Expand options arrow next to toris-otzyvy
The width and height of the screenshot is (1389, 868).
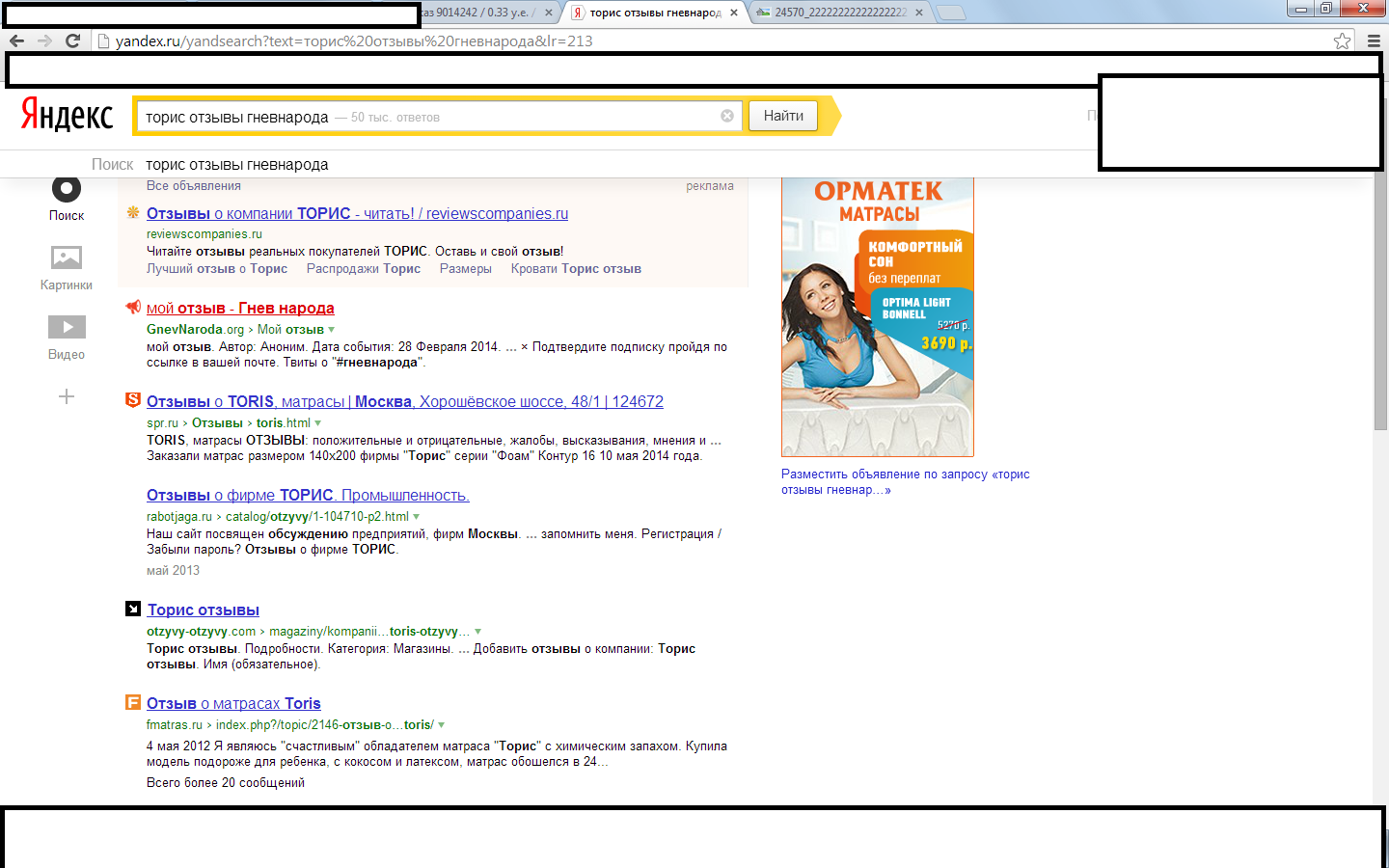[477, 632]
